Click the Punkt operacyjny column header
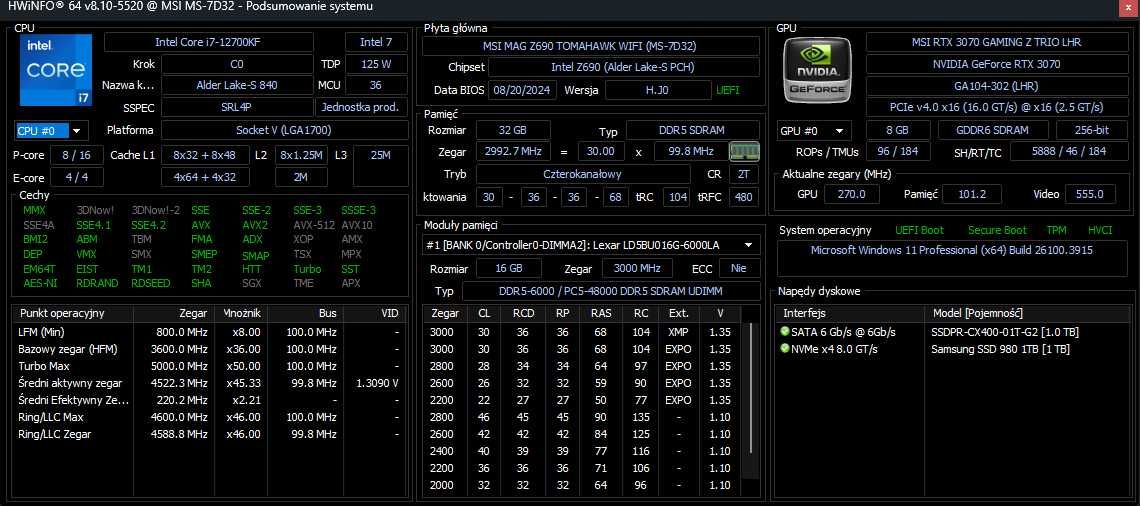The image size is (1140, 506). [73, 313]
